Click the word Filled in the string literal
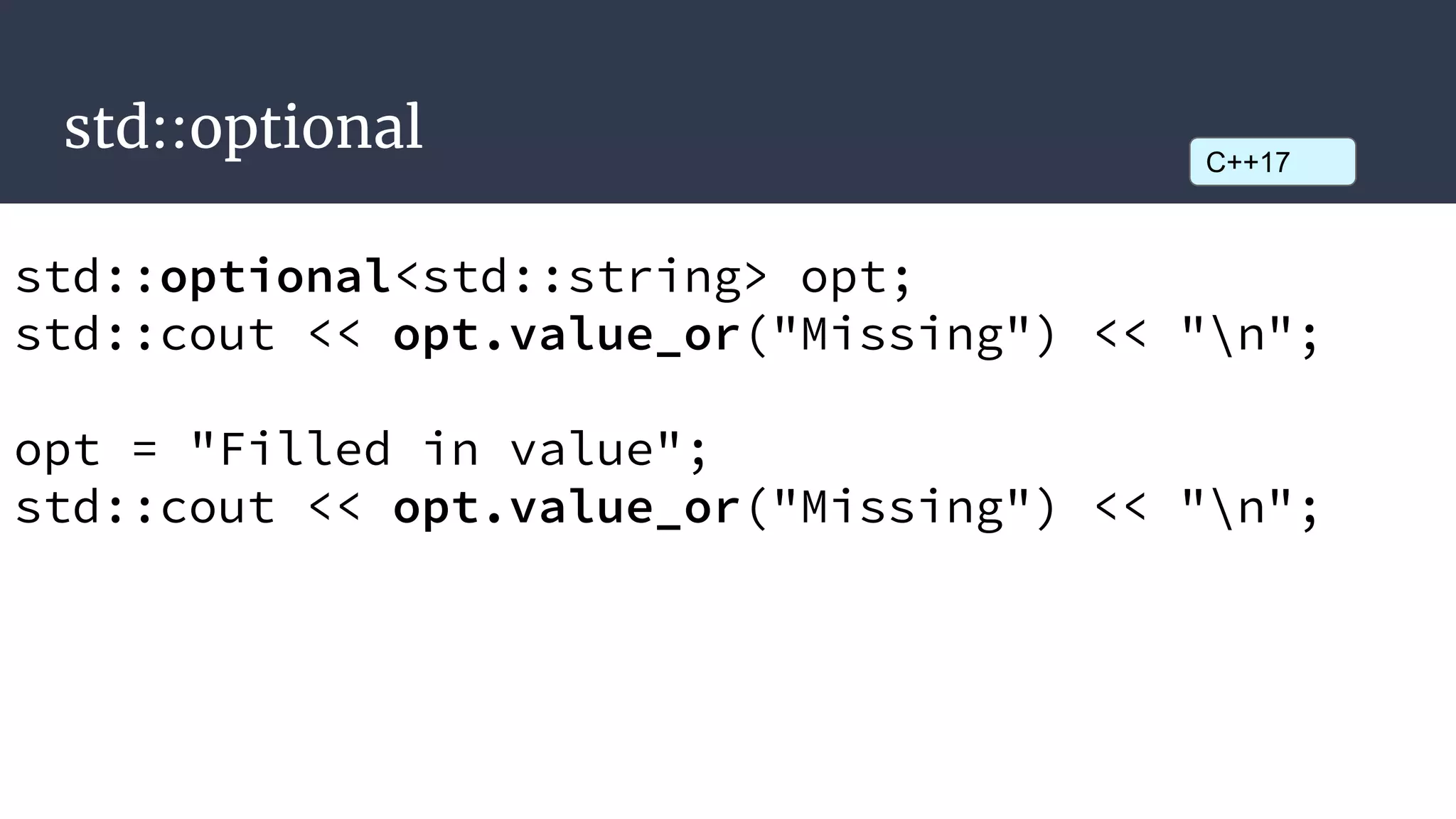This screenshot has width=1456, height=819. (x=304, y=449)
